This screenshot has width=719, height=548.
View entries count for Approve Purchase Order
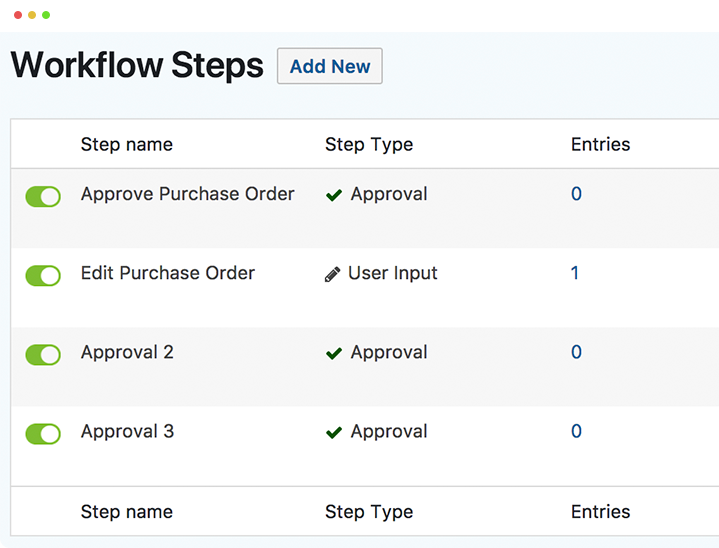point(576,194)
